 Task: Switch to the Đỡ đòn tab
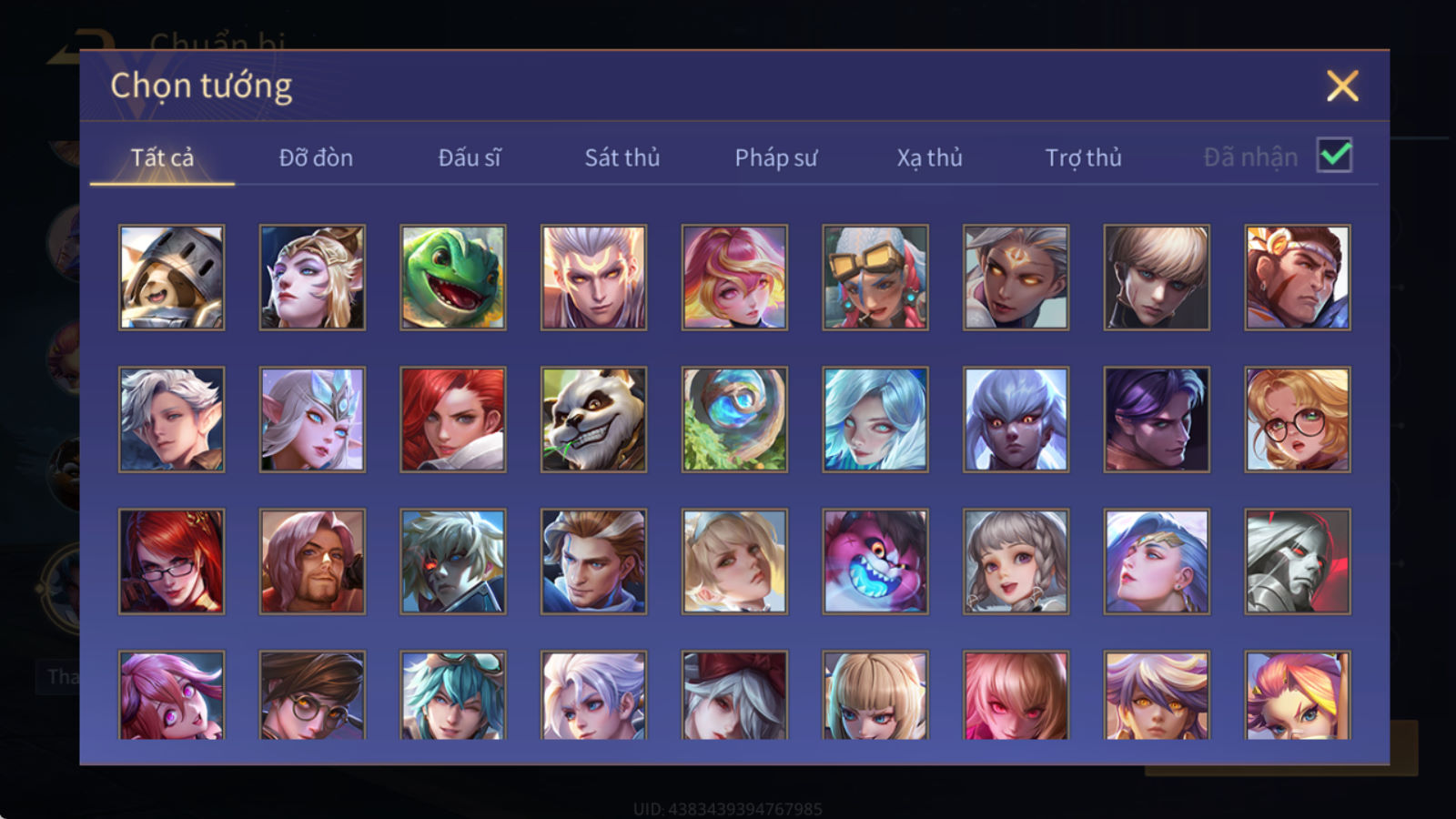pos(316,157)
